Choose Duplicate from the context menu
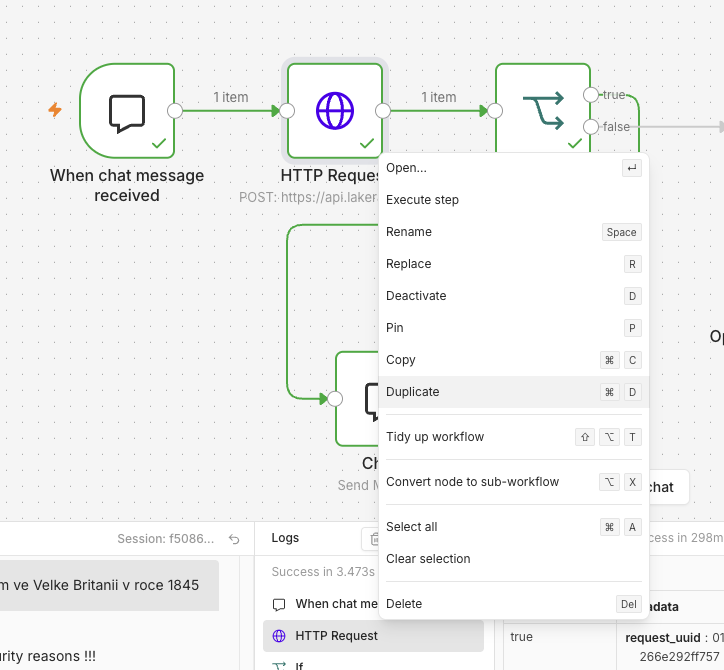This screenshot has height=670, width=724. click(514, 392)
